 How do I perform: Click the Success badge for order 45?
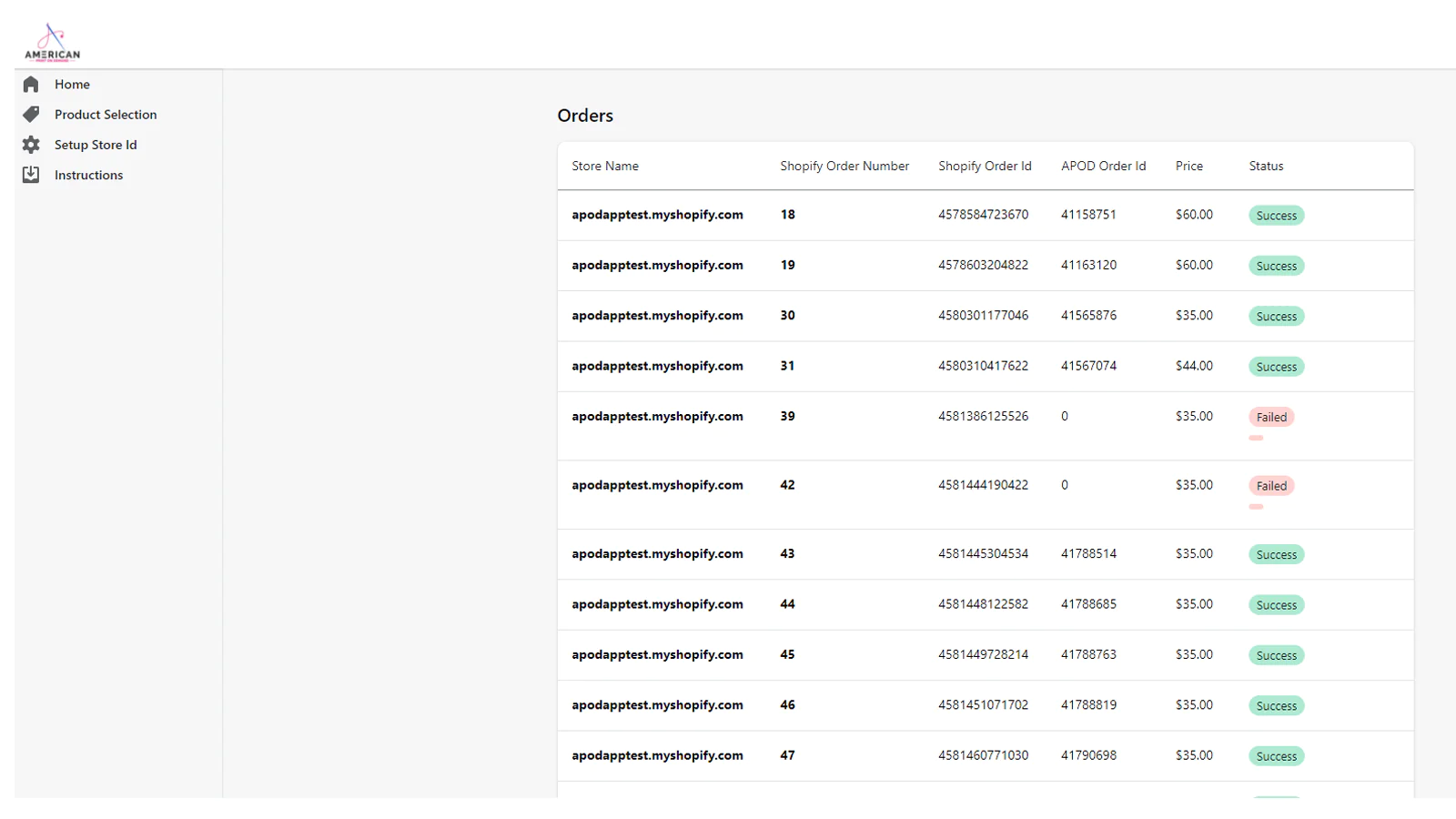pyautogui.click(x=1277, y=655)
